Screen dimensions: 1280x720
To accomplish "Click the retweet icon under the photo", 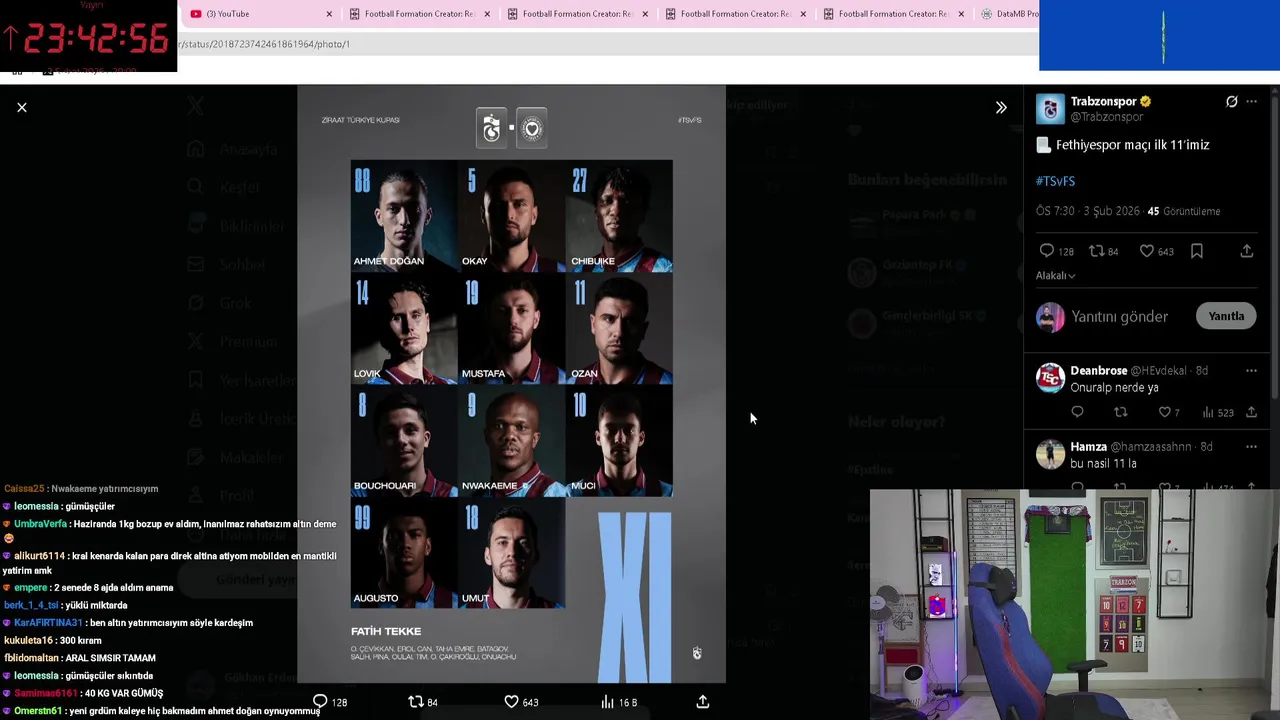I will pos(416,702).
